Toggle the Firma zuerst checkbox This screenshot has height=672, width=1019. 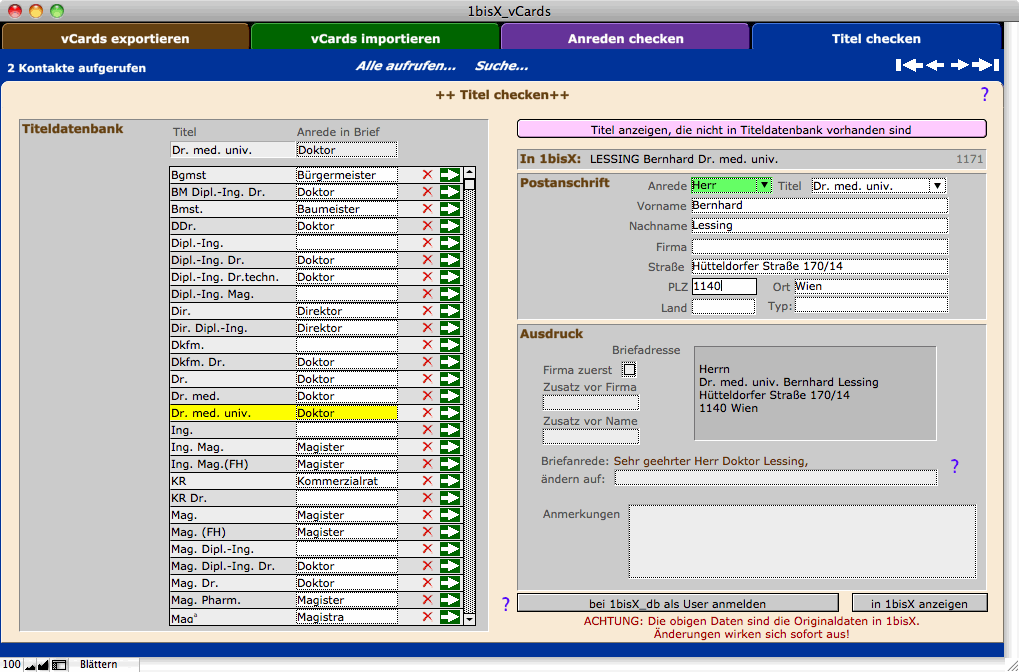pyautogui.click(x=629, y=370)
